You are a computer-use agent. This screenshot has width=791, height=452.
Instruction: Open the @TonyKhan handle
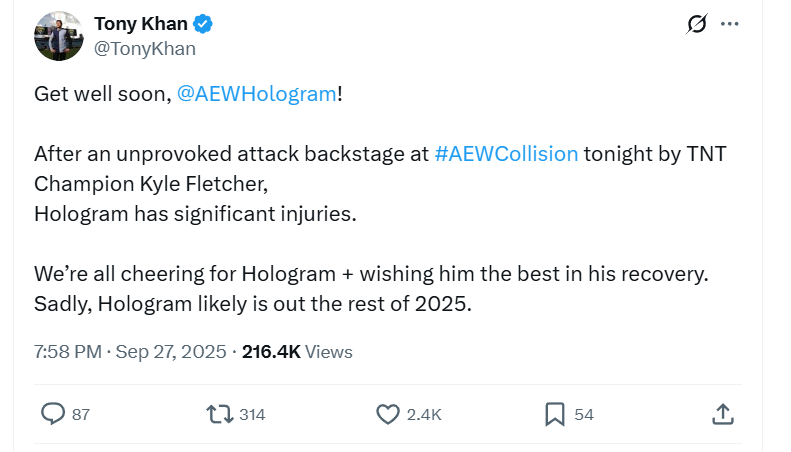tap(145, 48)
